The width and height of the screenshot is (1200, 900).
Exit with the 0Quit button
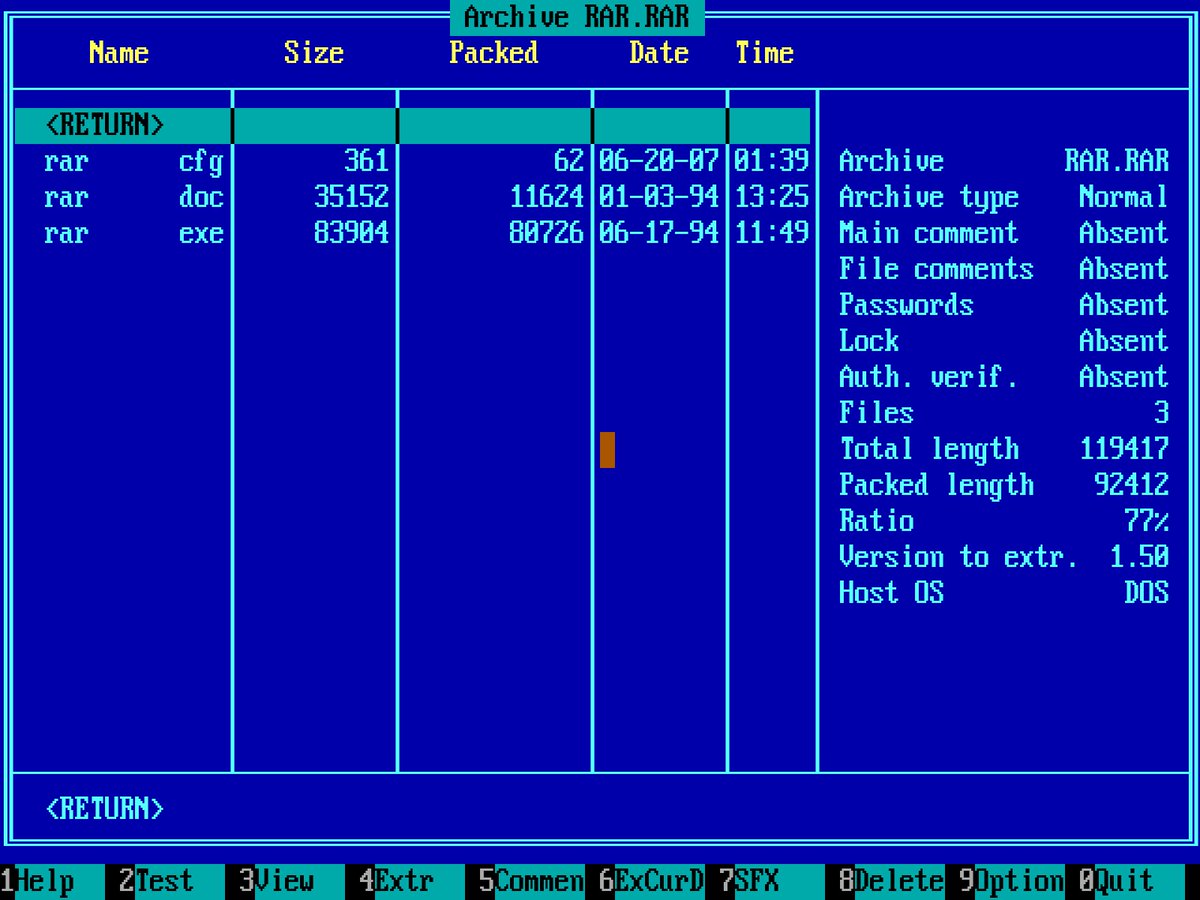point(1132,881)
